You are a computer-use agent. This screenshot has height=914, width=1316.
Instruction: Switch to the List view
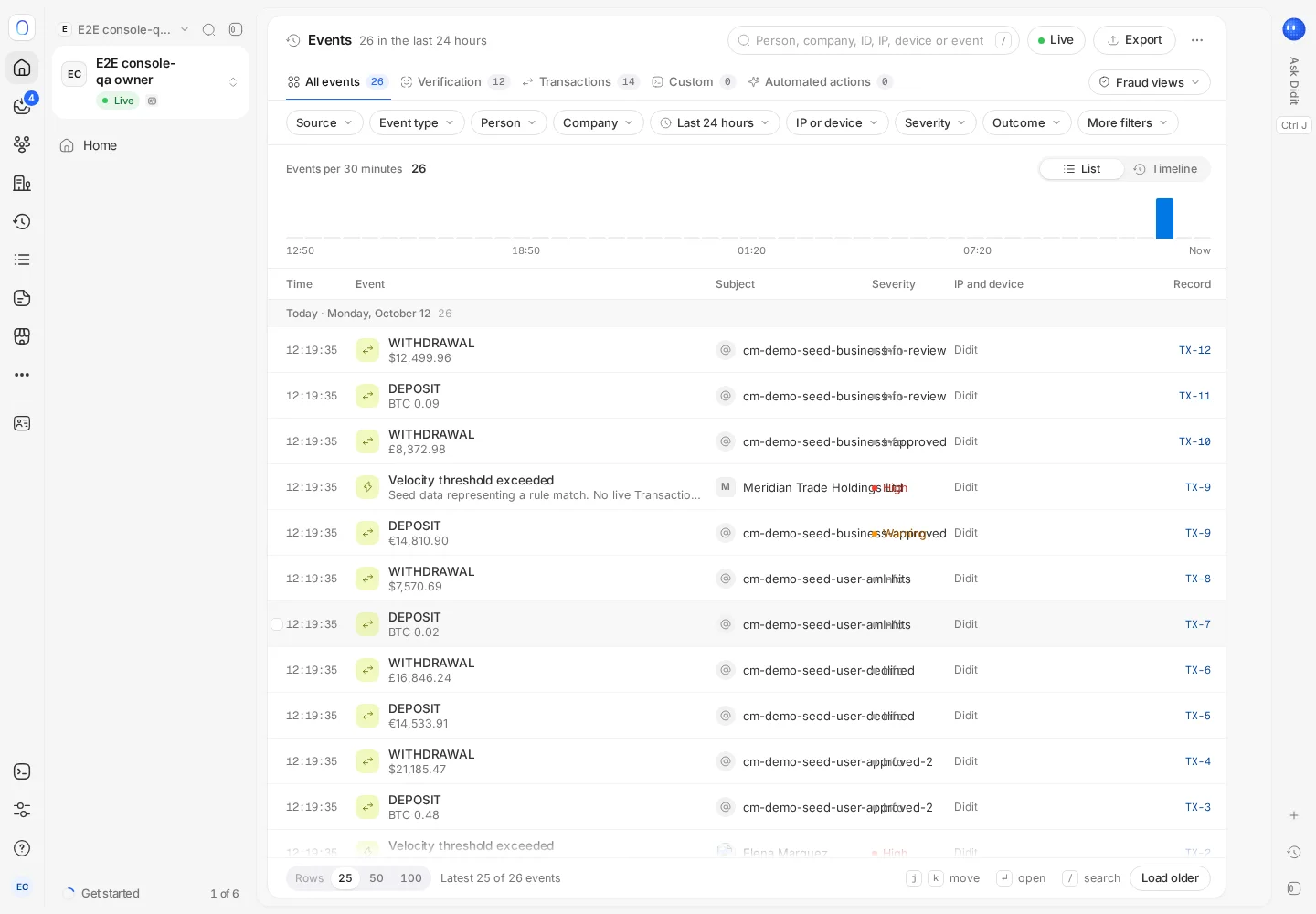(x=1082, y=169)
